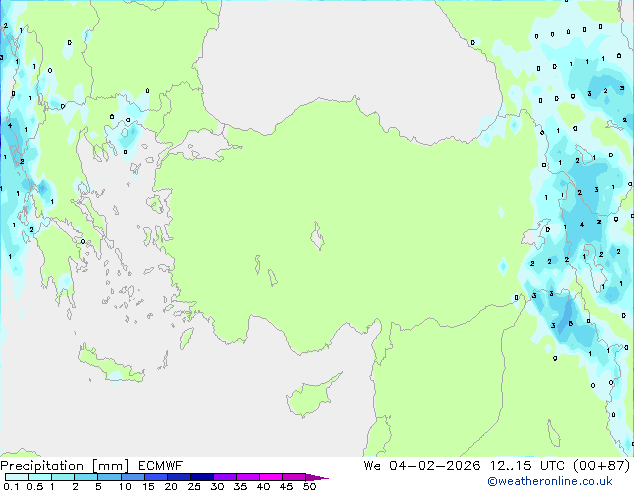This screenshot has width=634, height=490.
Task: Click the date '04-02-2026' text
Action: (x=435, y=466)
